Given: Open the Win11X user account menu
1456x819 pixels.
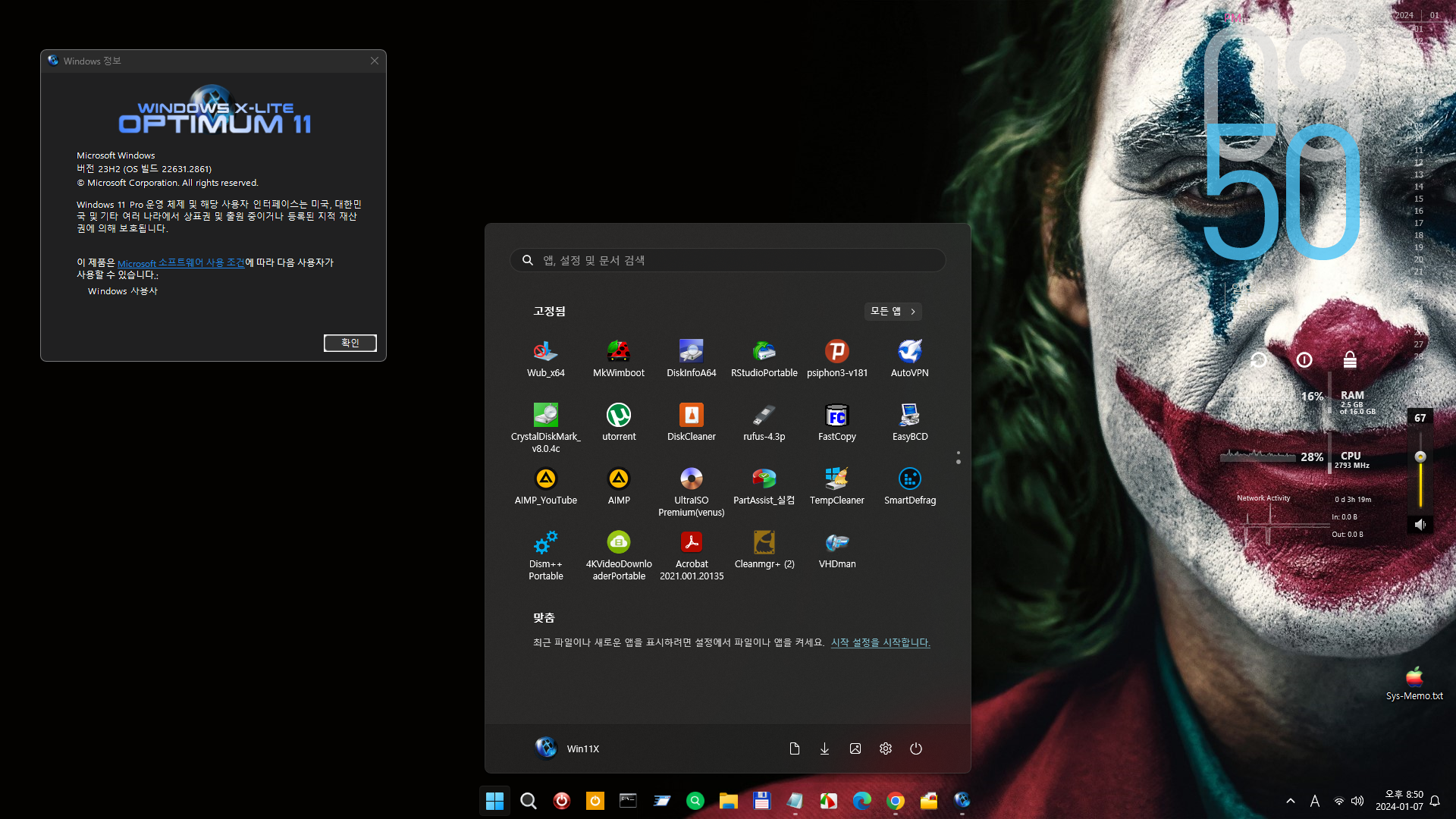Looking at the screenshot, I should tap(567, 748).
